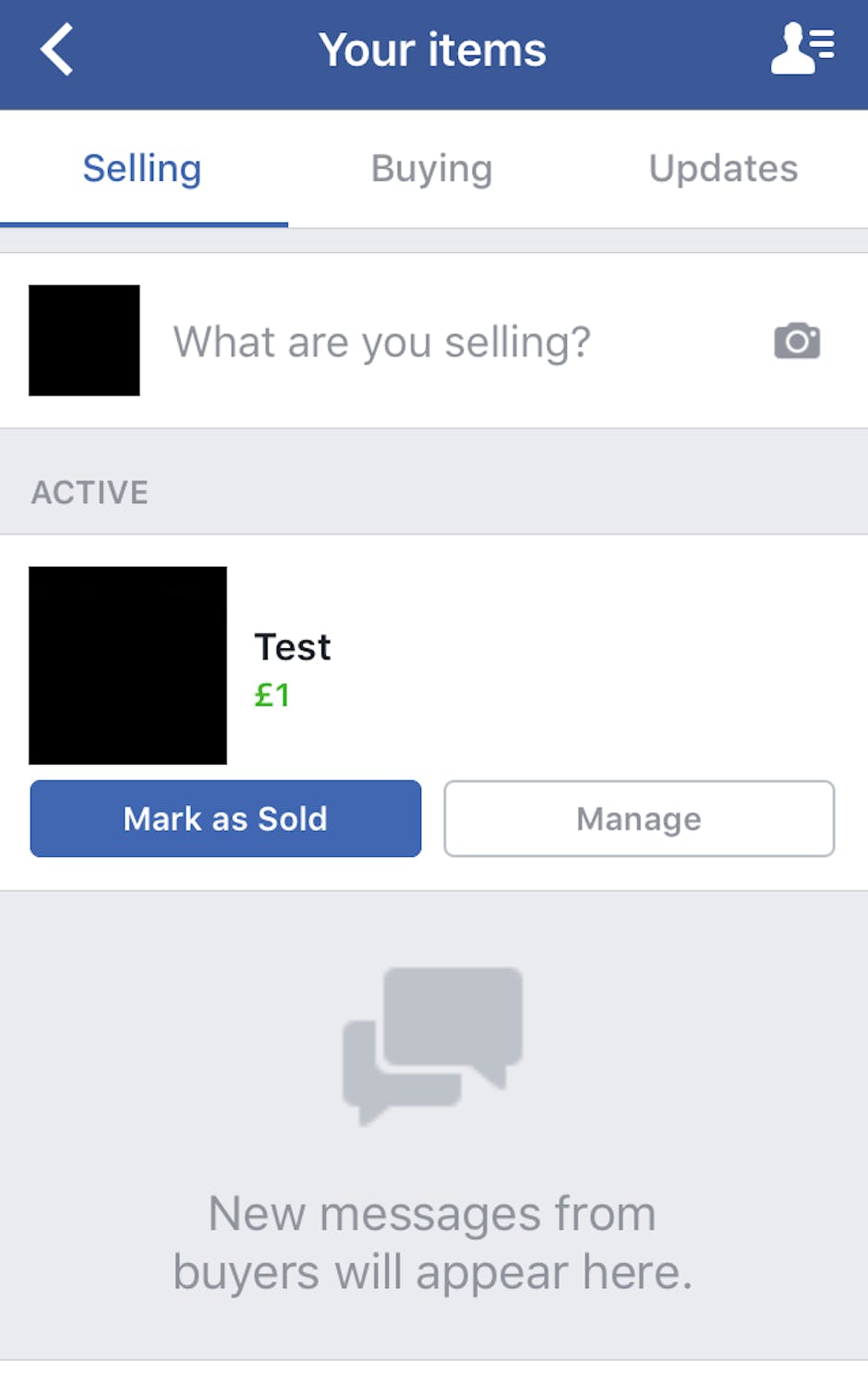Tap the ACTIVE section header

click(x=90, y=492)
